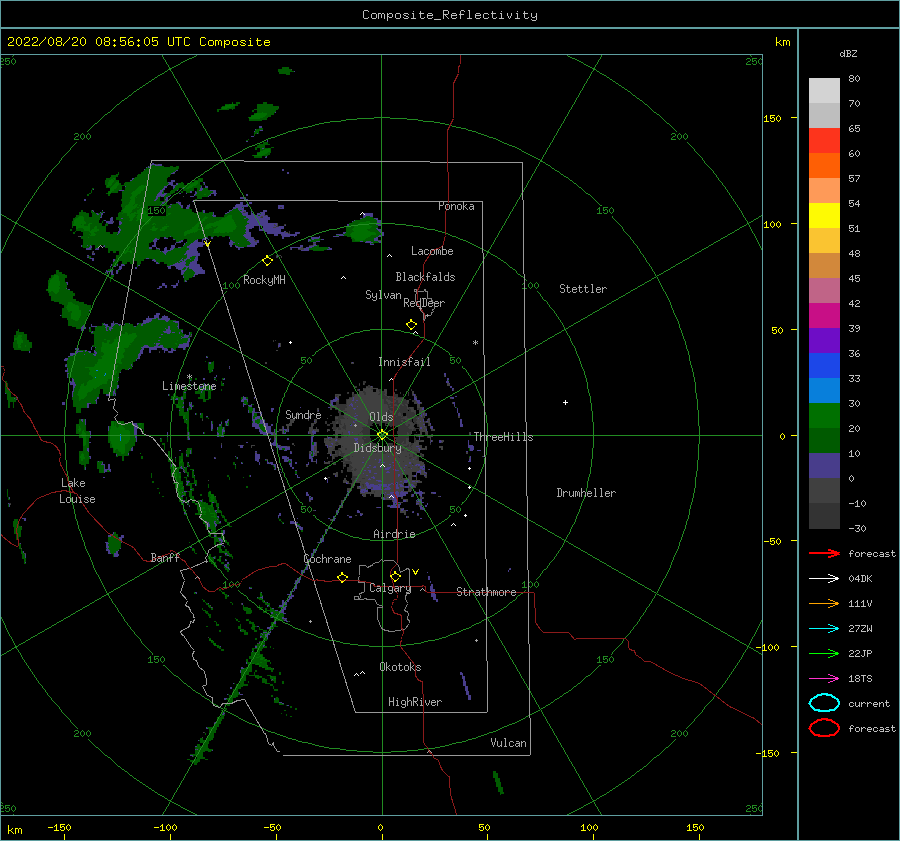Click the white plus marker east of ThreeHills
The width and height of the screenshot is (900, 841).
pos(565,402)
